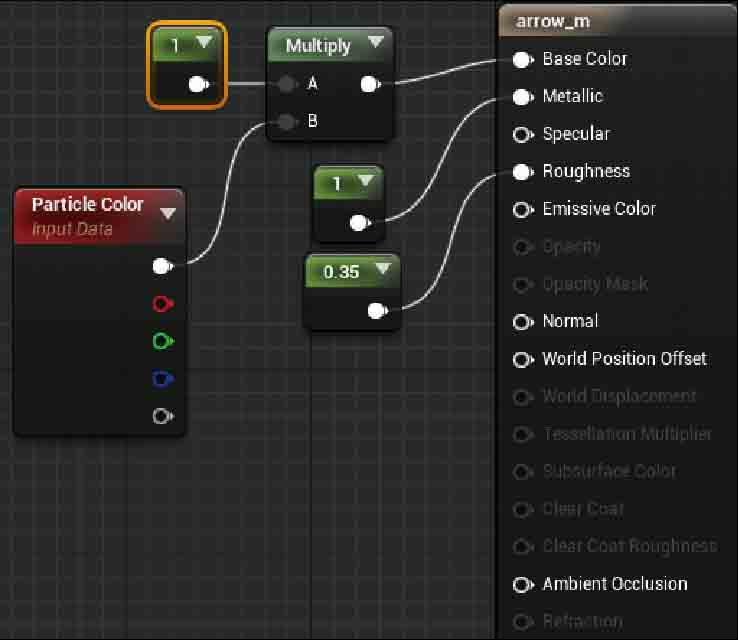Click the Specular input pin
Viewport: 738px width, 640px height.
pyautogui.click(x=521, y=134)
